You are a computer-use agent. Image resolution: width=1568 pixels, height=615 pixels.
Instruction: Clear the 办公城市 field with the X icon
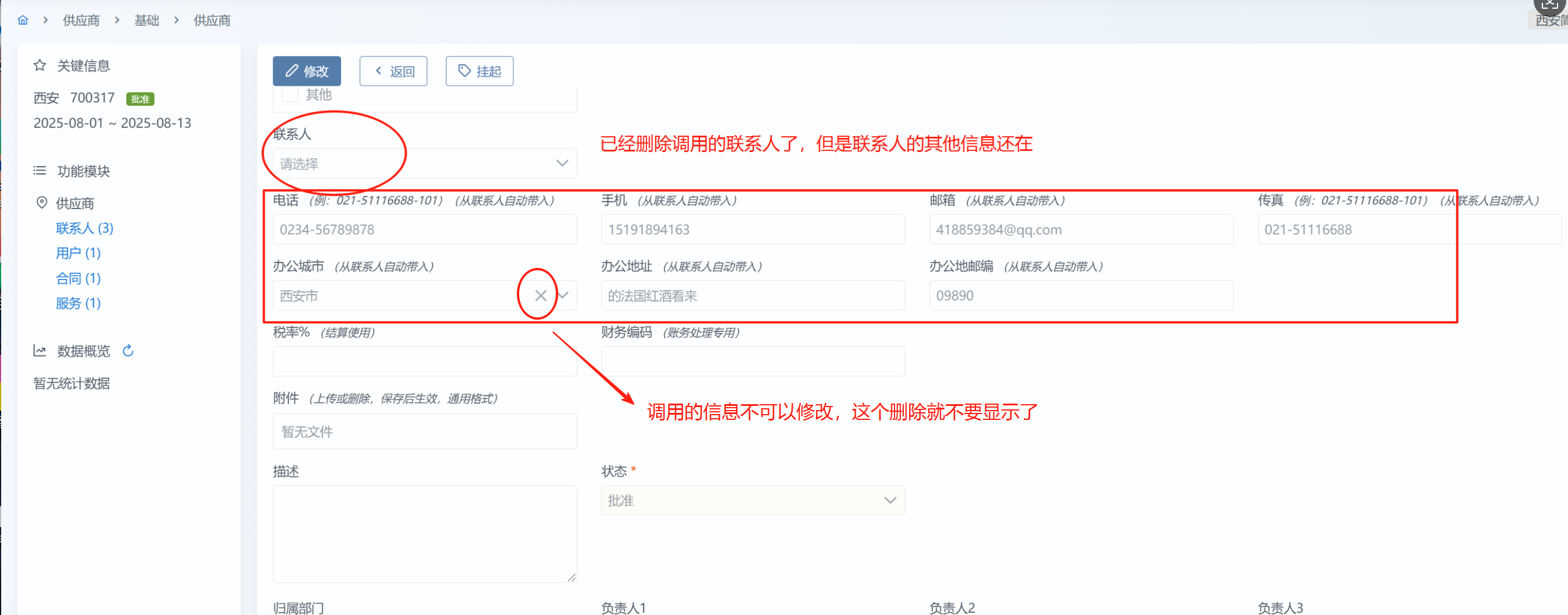point(540,296)
